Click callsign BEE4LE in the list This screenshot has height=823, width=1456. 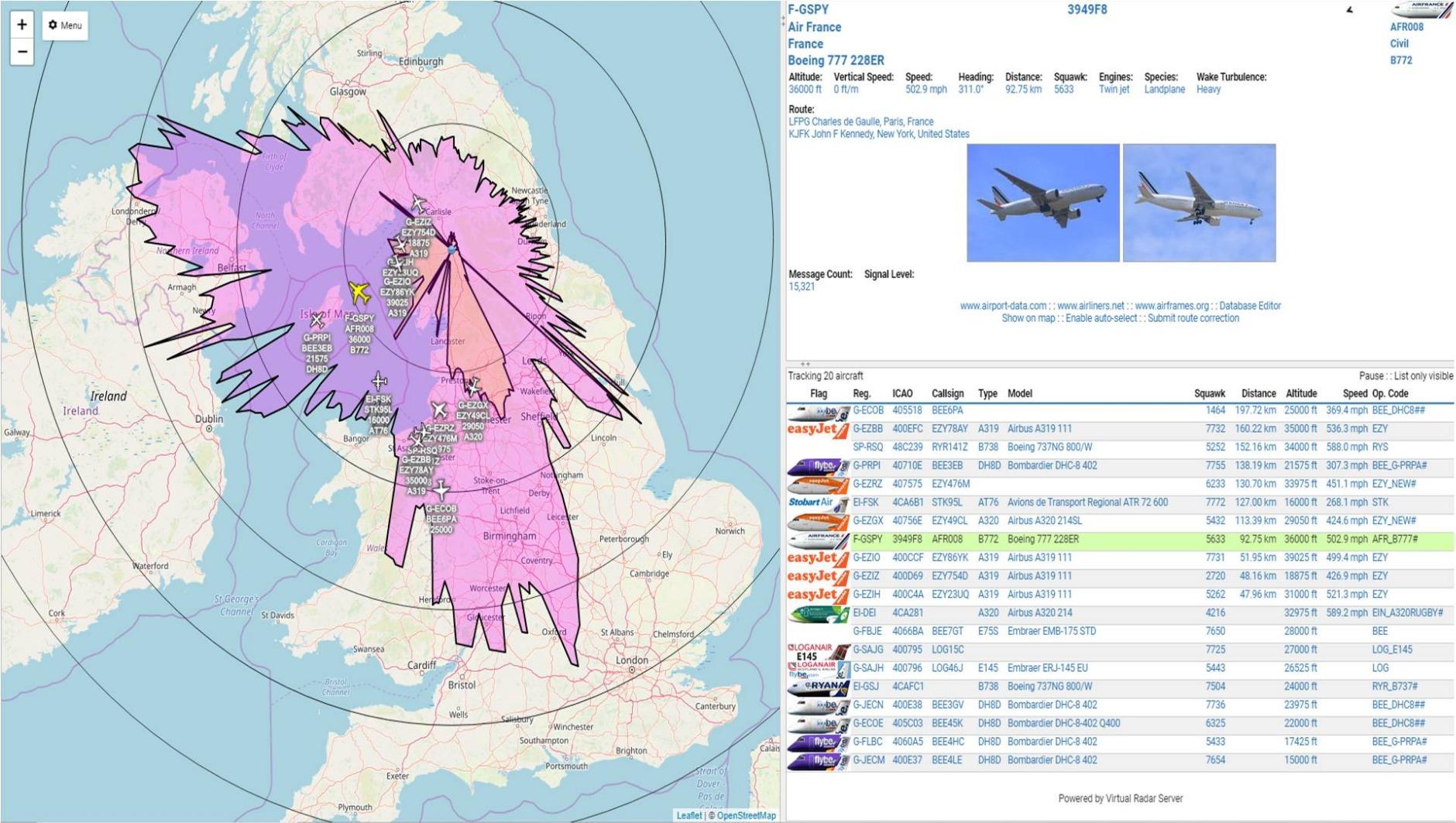946,760
